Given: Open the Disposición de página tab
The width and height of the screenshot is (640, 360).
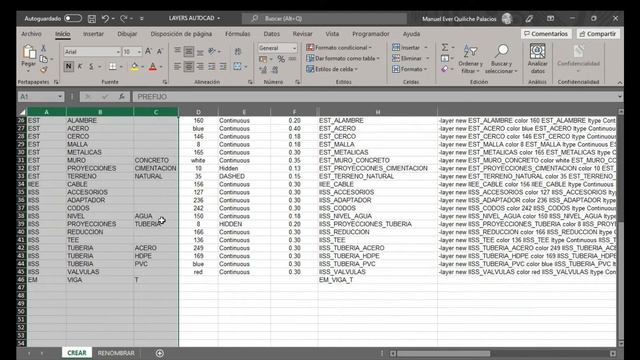Looking at the screenshot, I should point(181,34).
